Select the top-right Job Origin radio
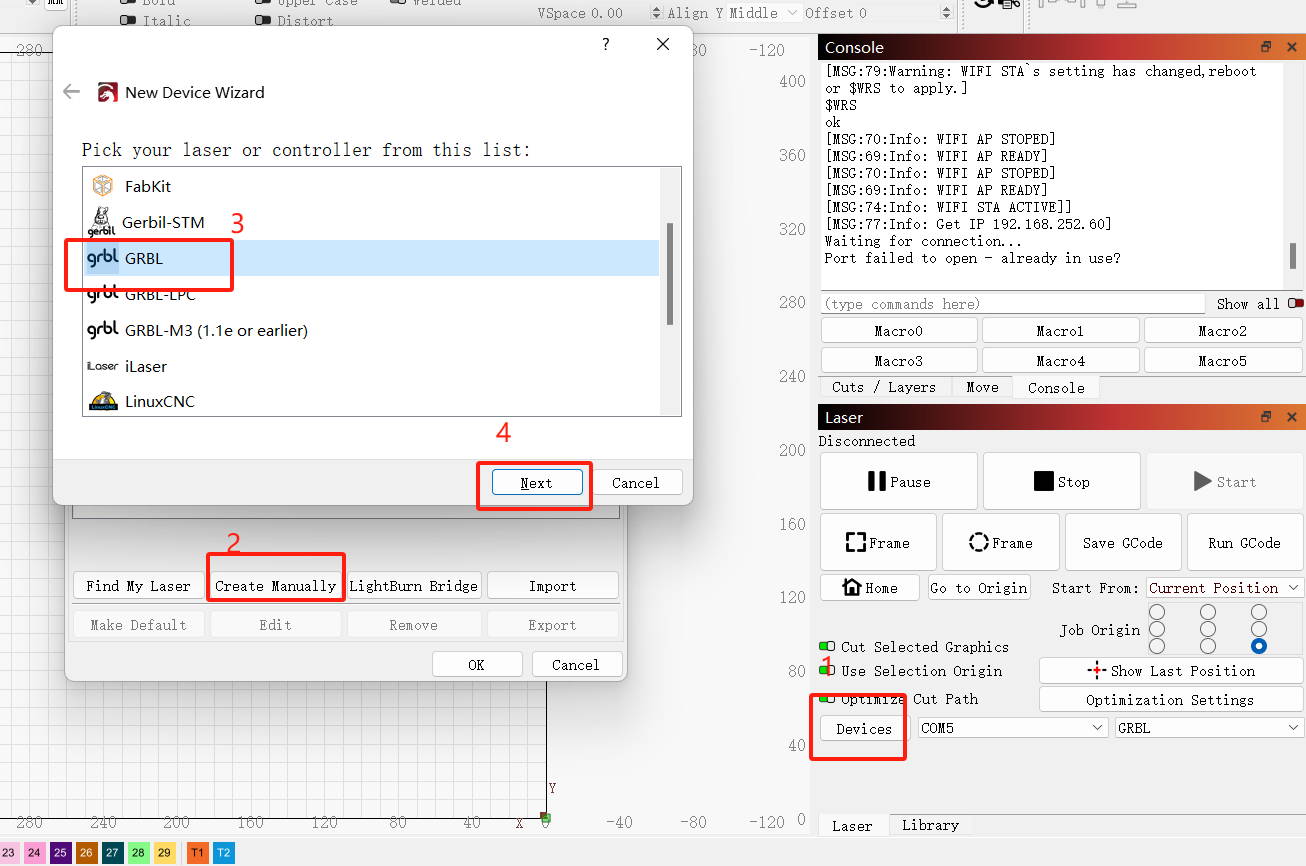The image size is (1306, 866). tap(1259, 612)
